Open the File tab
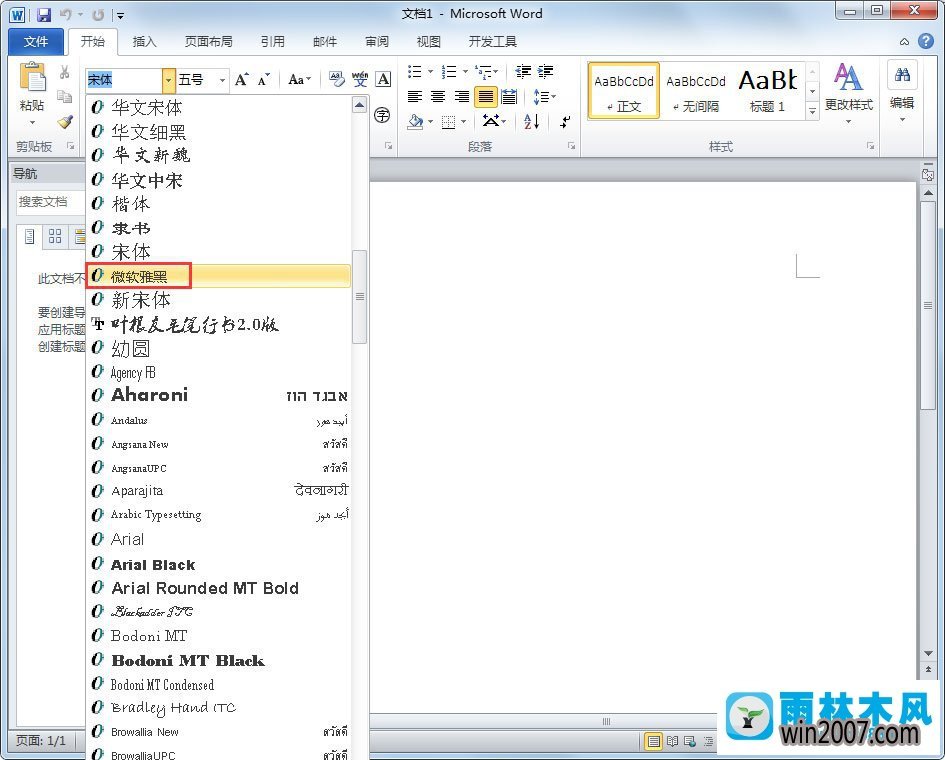 tap(36, 42)
